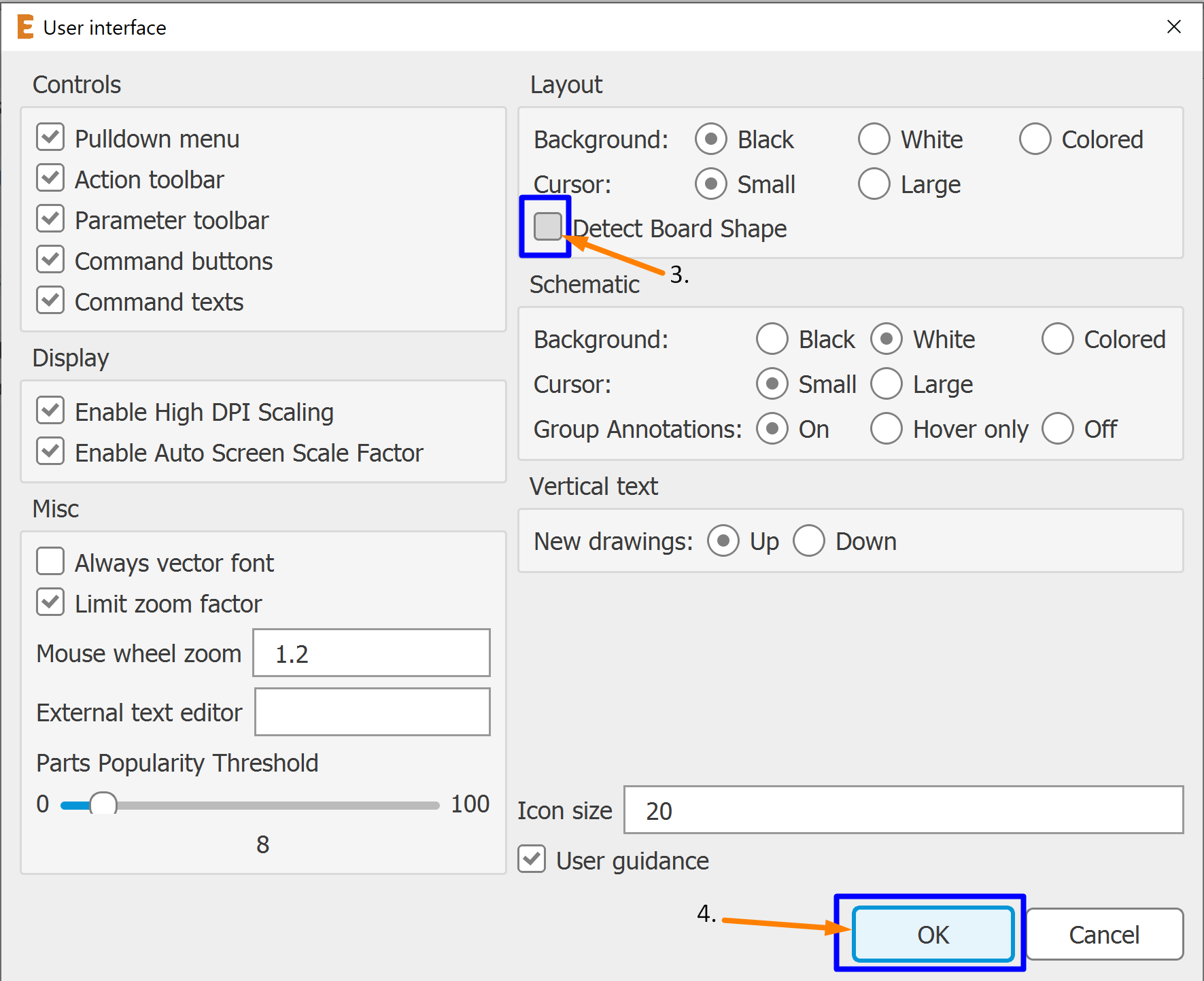Toggle the Limit zoom factor checkbox

pyautogui.click(x=51, y=602)
